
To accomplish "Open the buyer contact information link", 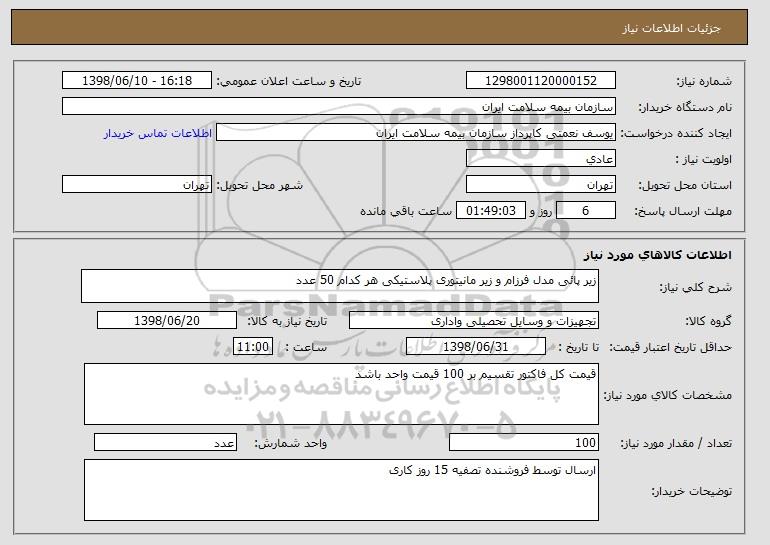I will click(158, 133).
